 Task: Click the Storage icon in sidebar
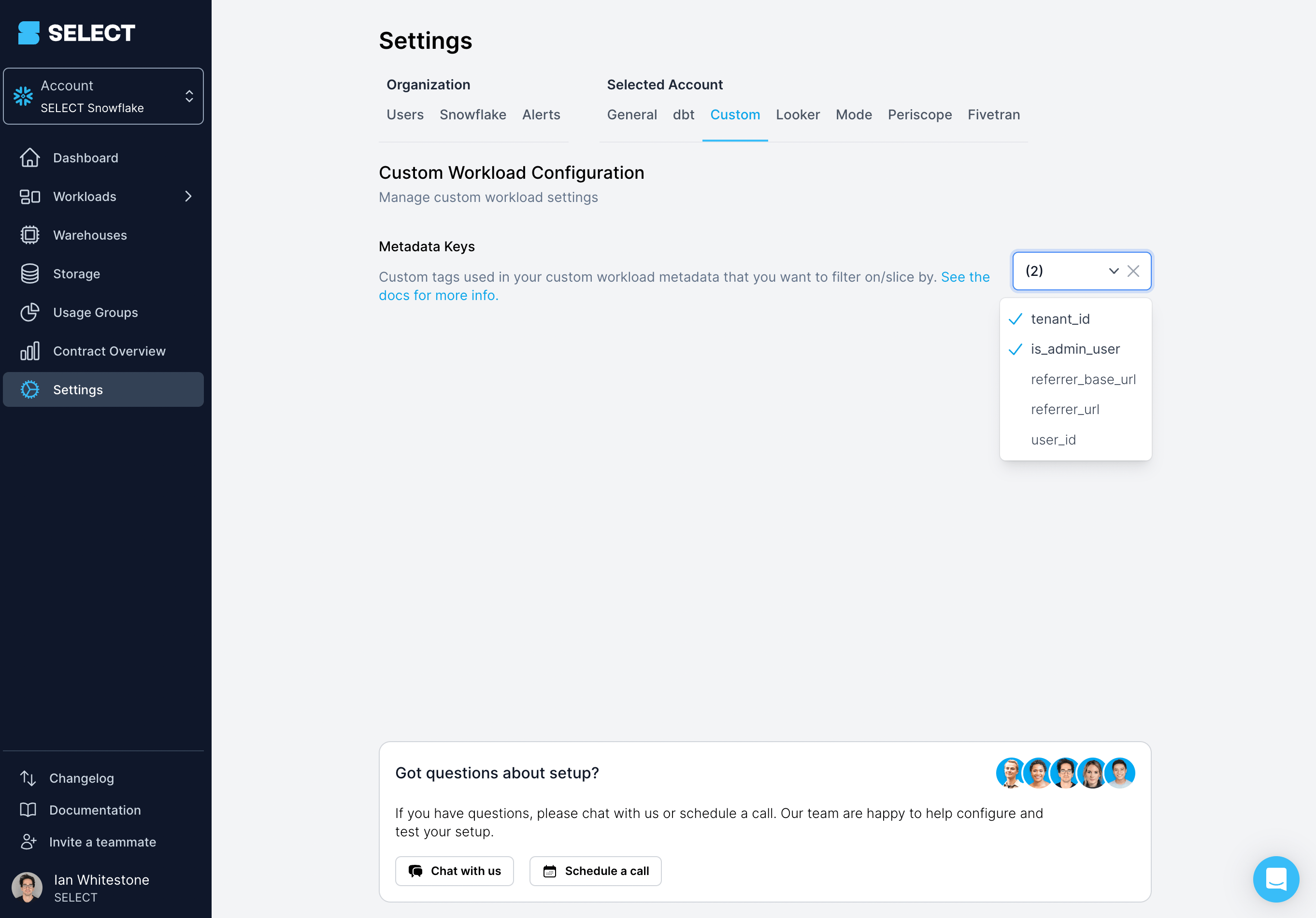coord(29,273)
